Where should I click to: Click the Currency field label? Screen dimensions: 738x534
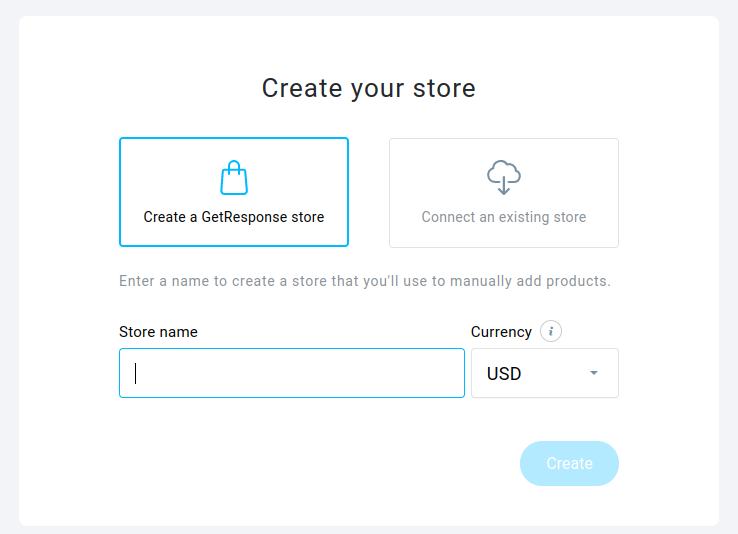point(501,332)
